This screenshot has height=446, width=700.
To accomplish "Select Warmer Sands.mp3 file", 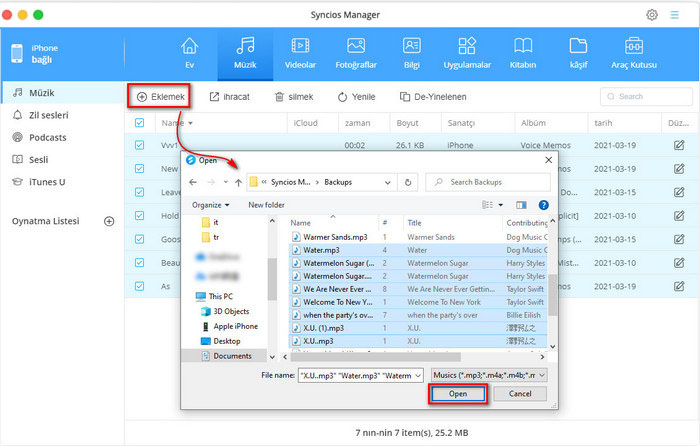I will click(330, 237).
